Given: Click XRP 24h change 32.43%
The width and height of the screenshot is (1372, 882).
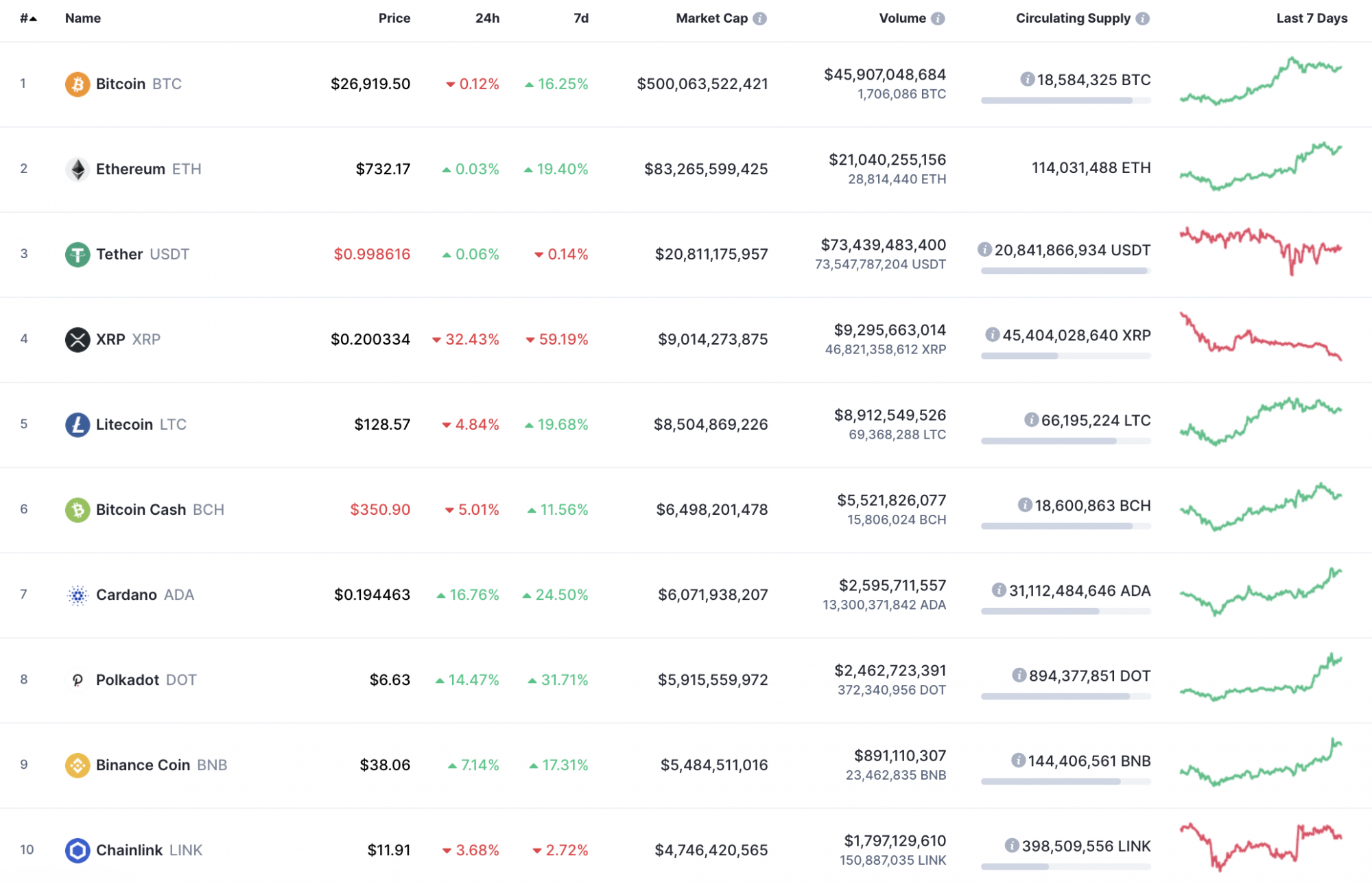Looking at the screenshot, I should click(x=466, y=340).
